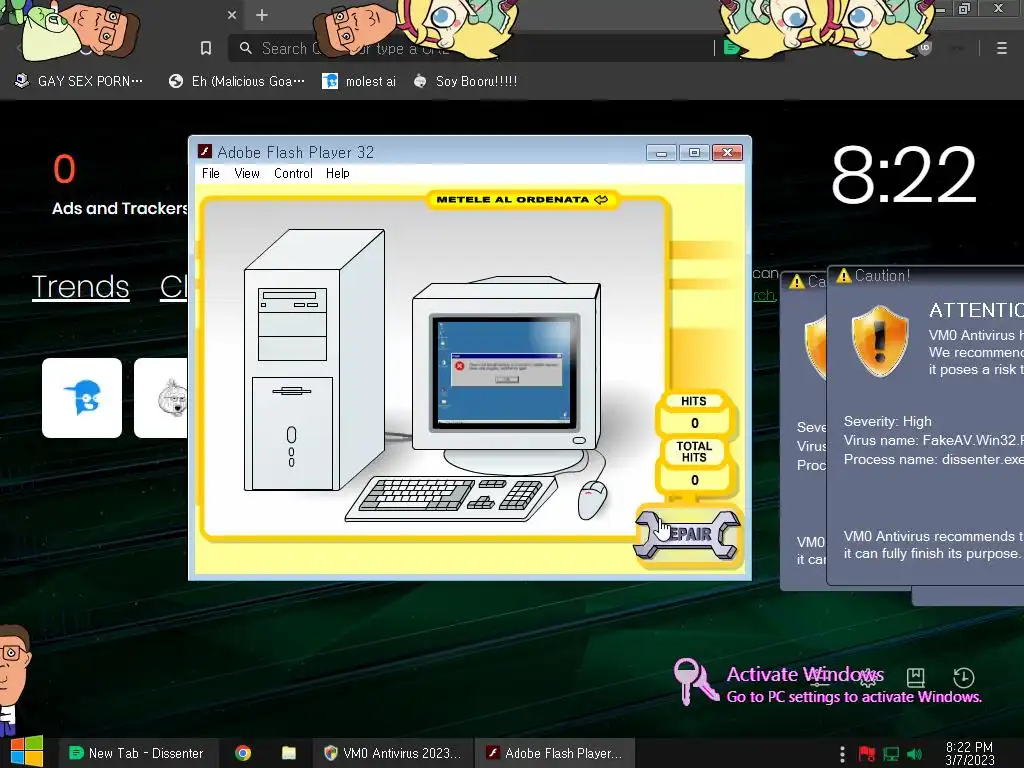This screenshot has height=768, width=1024.
Task: Open a new browser tab
Action: 262,15
